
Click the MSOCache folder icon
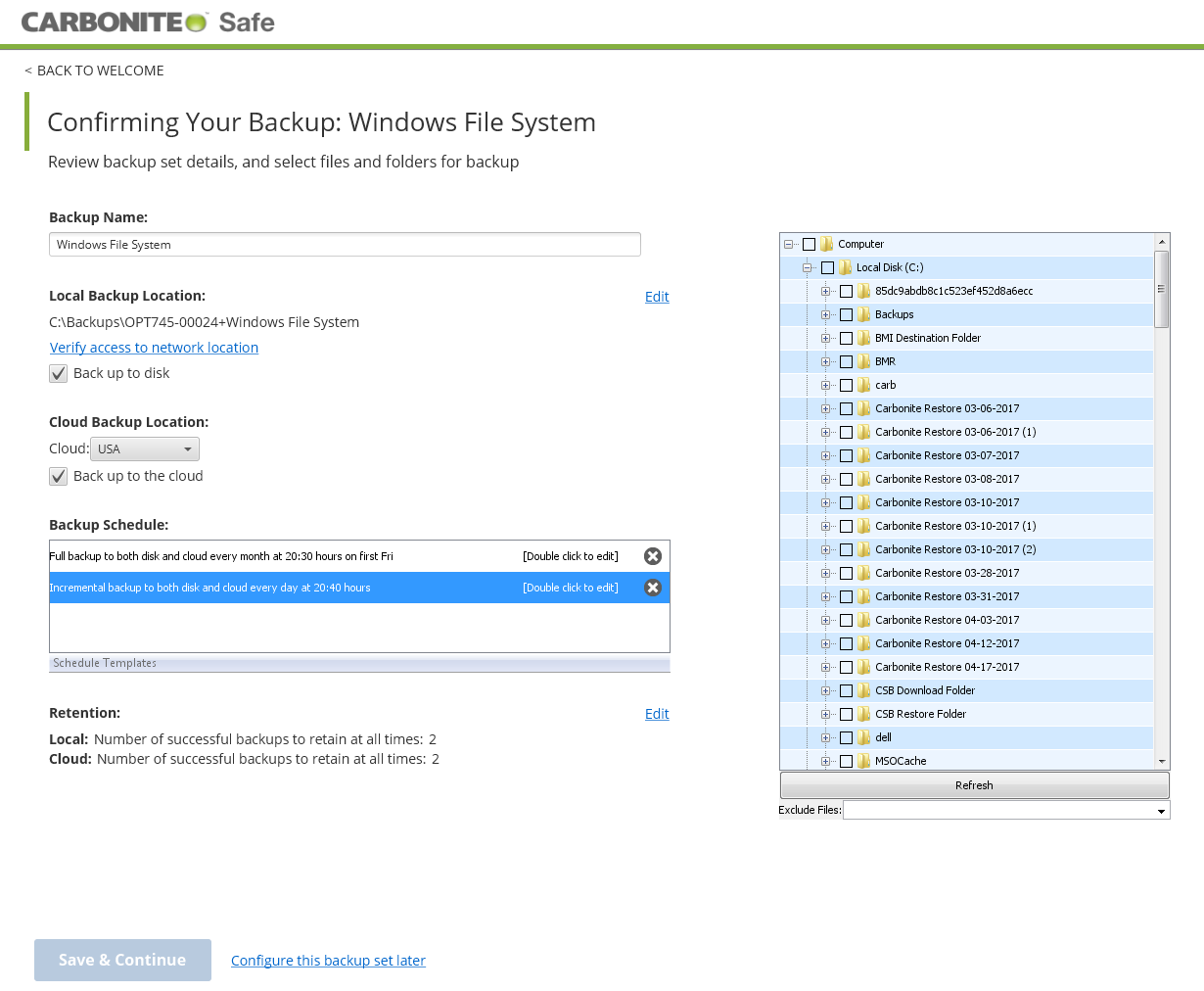tap(863, 761)
